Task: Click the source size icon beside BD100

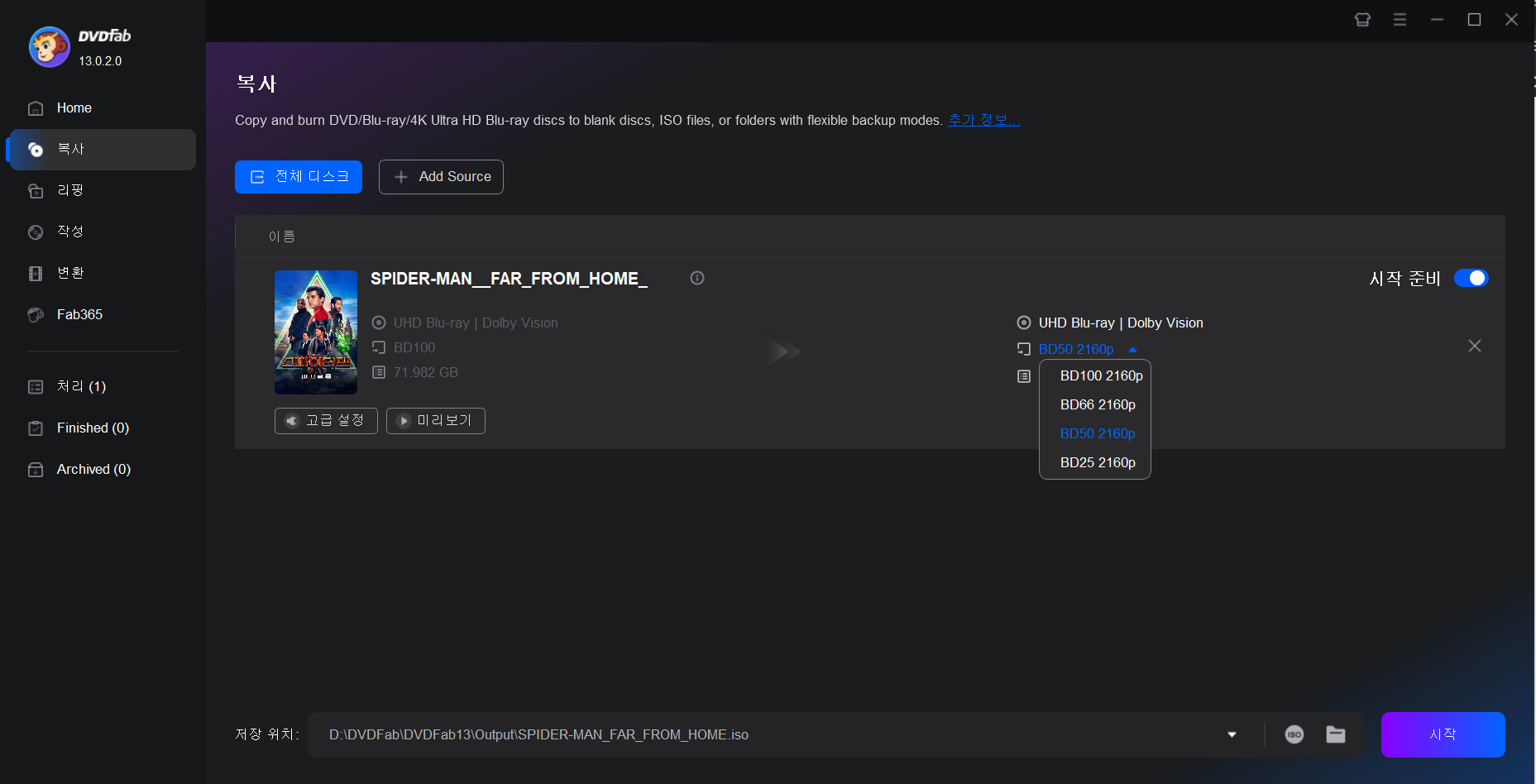Action: [379, 347]
